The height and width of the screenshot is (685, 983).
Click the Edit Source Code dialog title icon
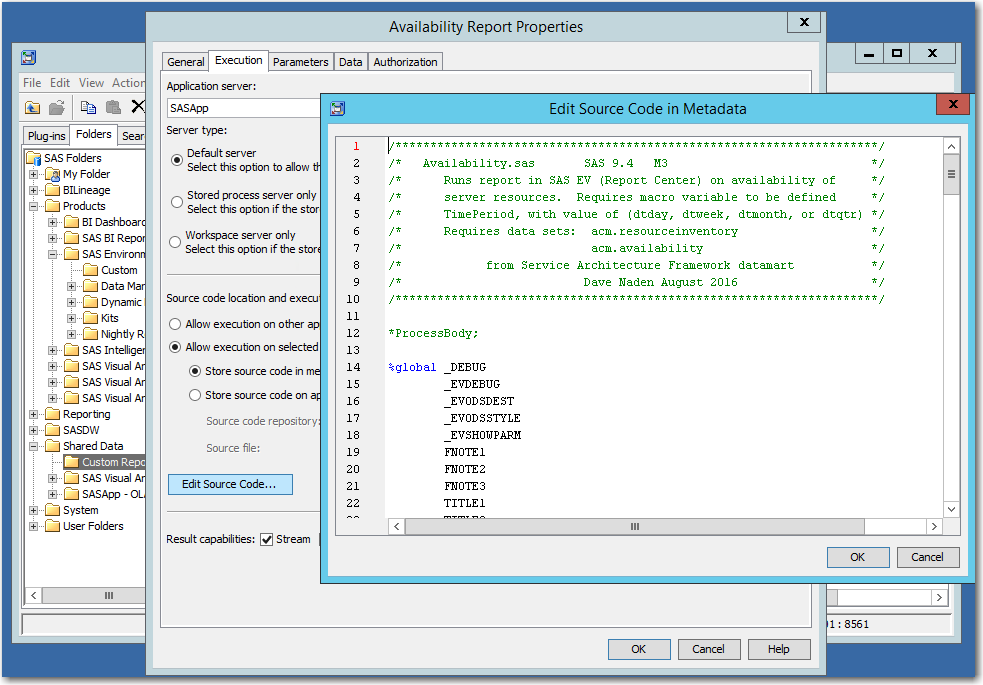click(x=338, y=109)
